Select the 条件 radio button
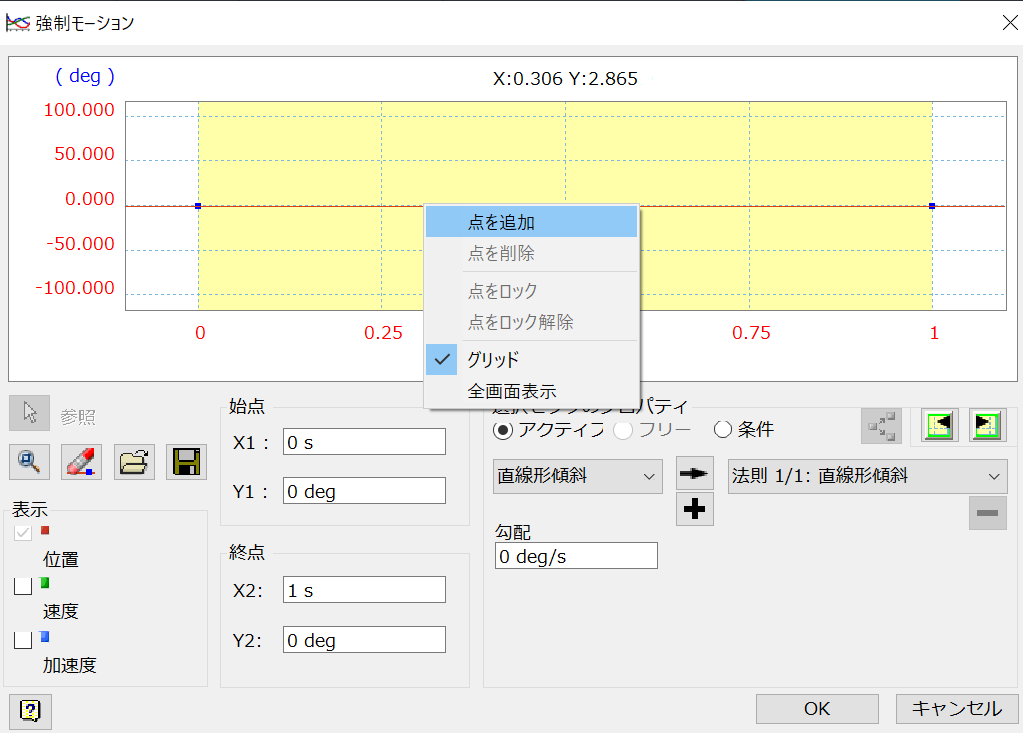 tap(723, 430)
